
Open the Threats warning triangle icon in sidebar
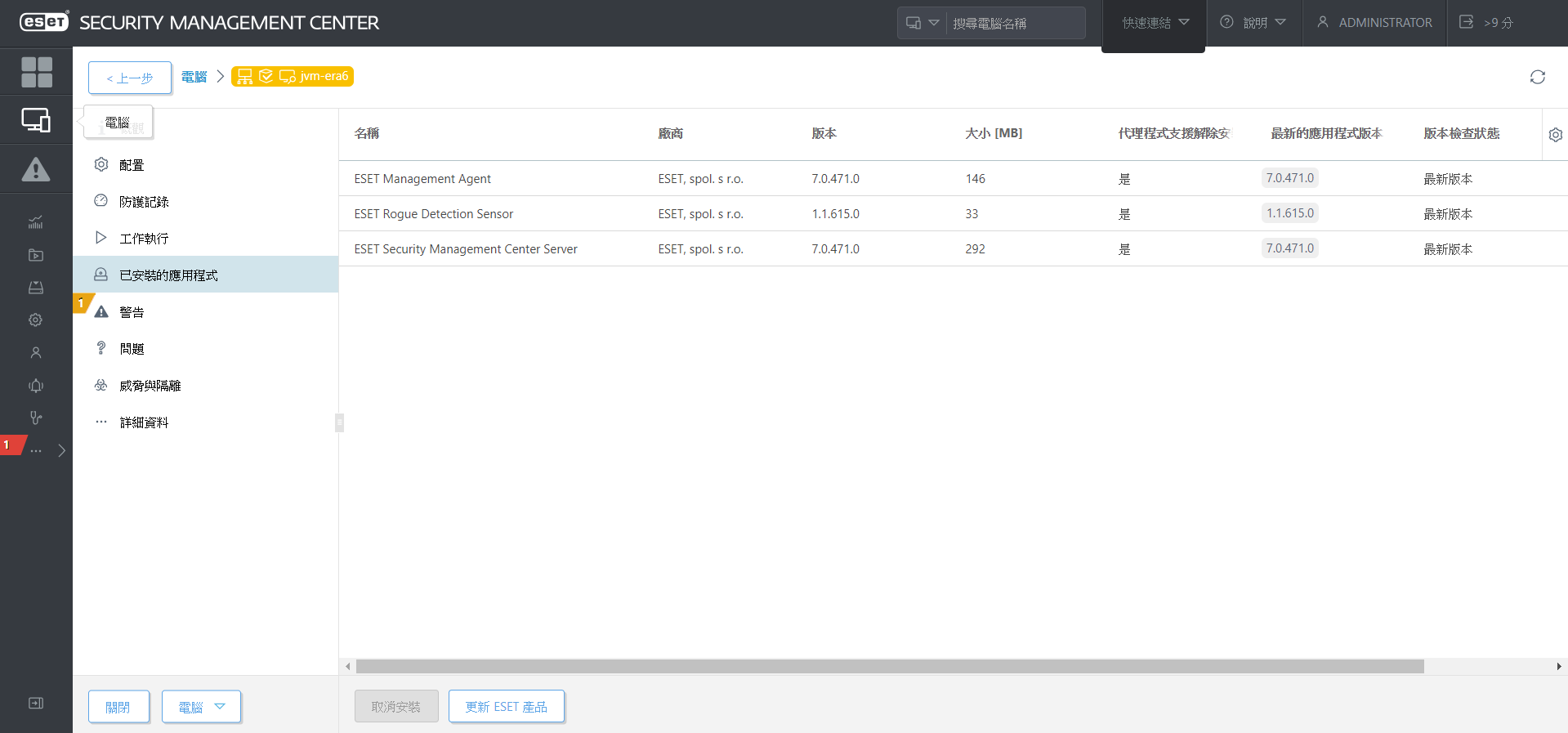tap(36, 169)
